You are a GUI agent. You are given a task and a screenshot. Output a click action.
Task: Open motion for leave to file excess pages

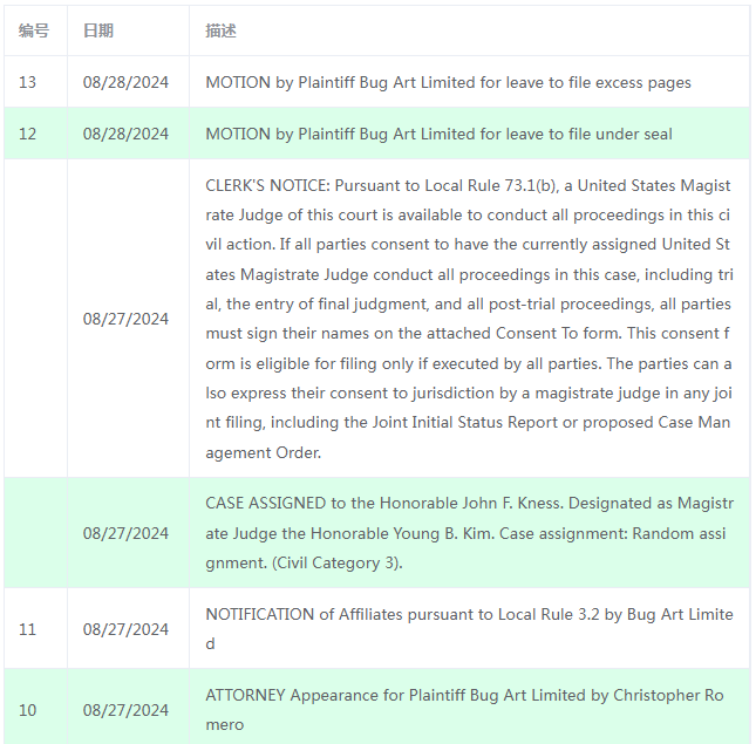[x=448, y=82]
